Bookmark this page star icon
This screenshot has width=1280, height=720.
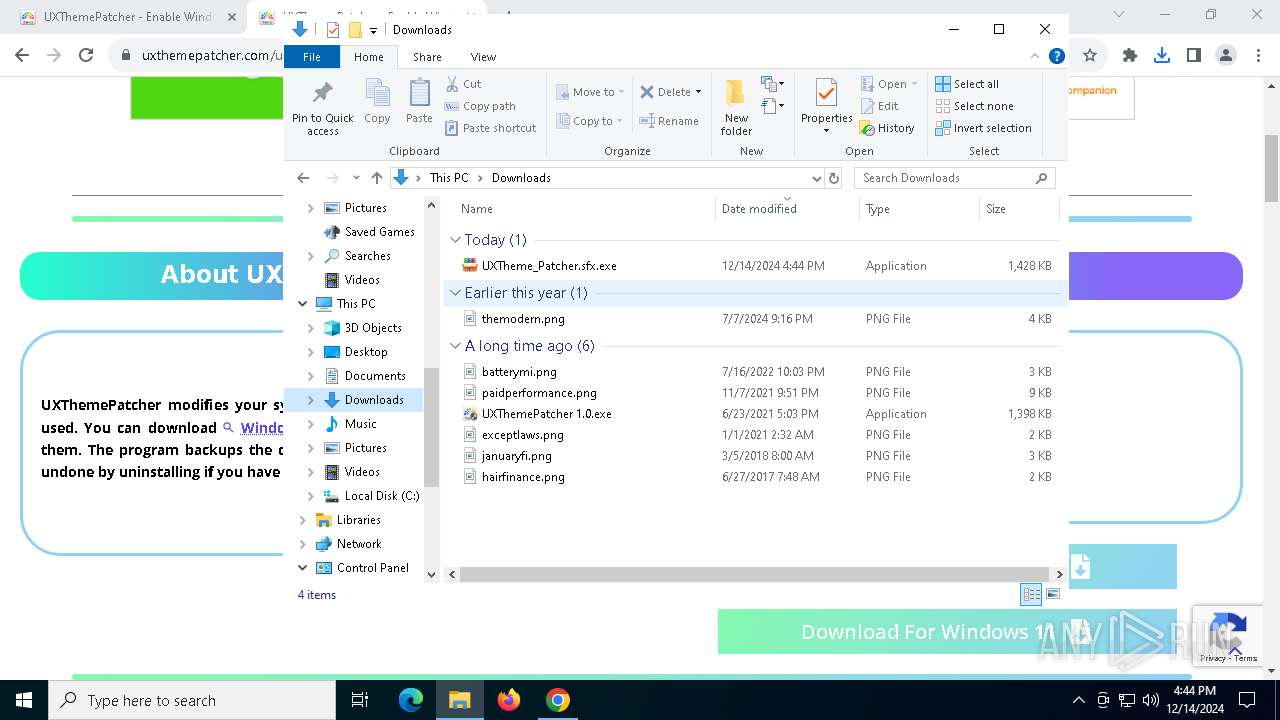1090,56
